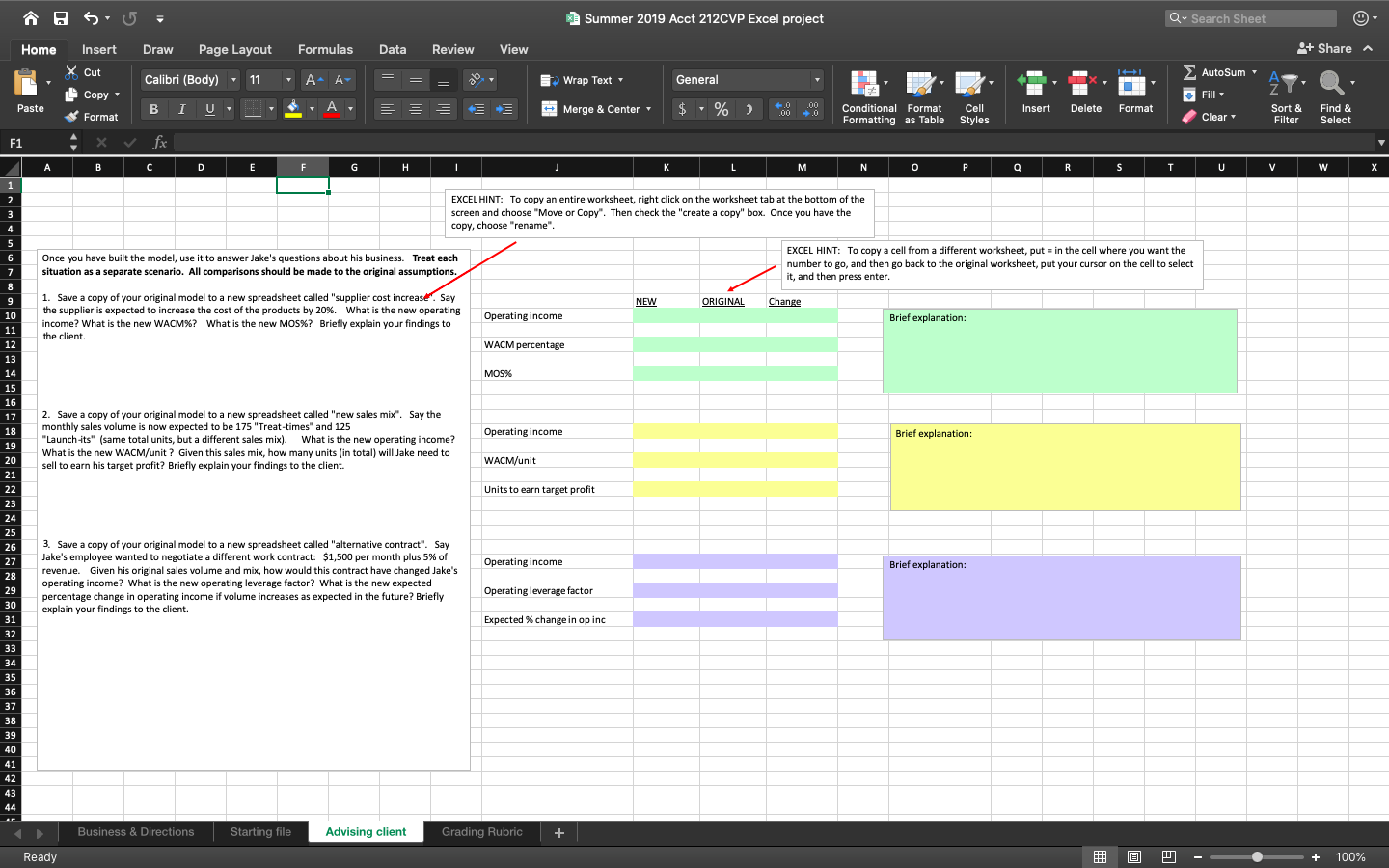The height and width of the screenshot is (868, 1389).
Task: Toggle Bold formatting
Action: click(154, 109)
